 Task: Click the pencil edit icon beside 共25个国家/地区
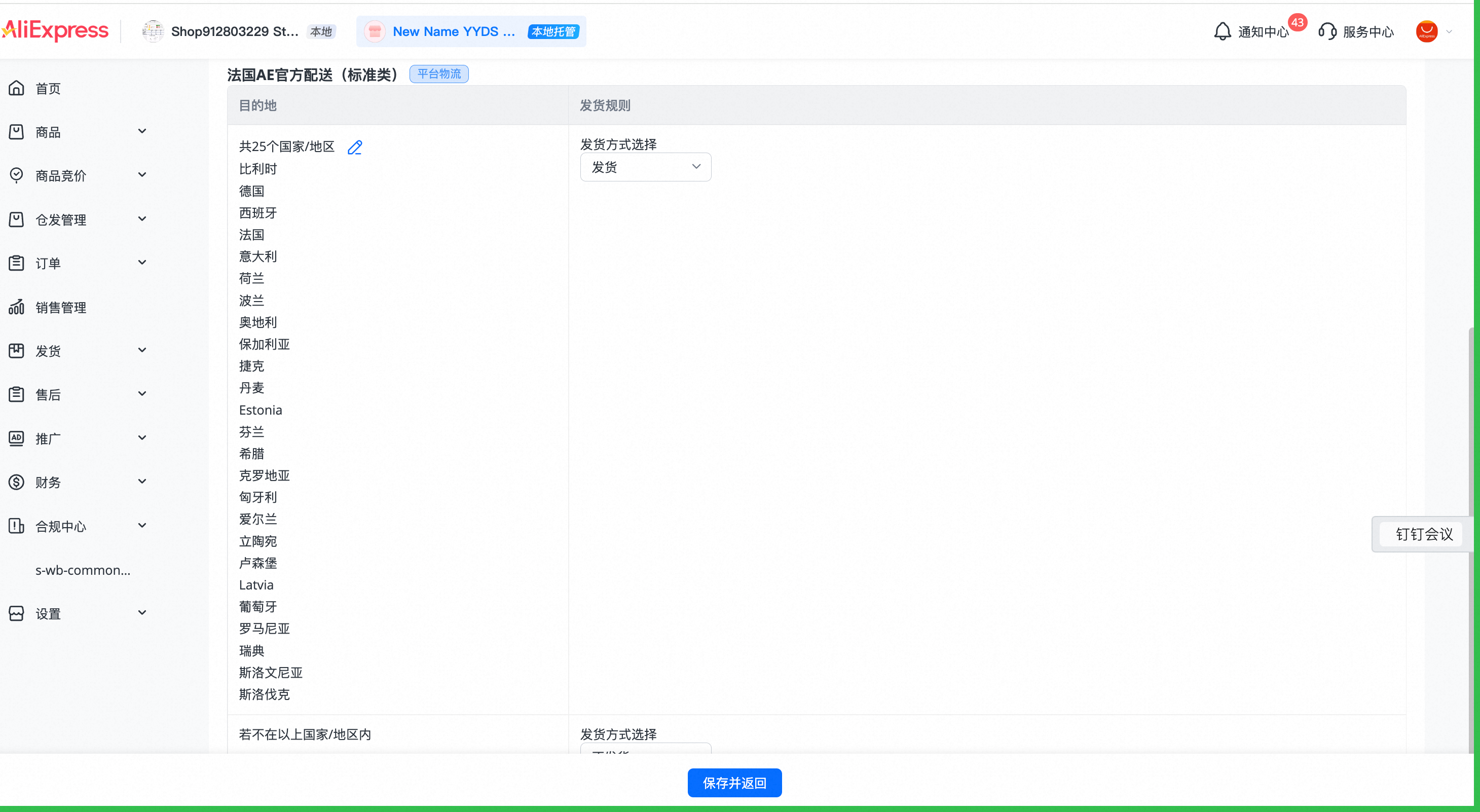[355, 147]
